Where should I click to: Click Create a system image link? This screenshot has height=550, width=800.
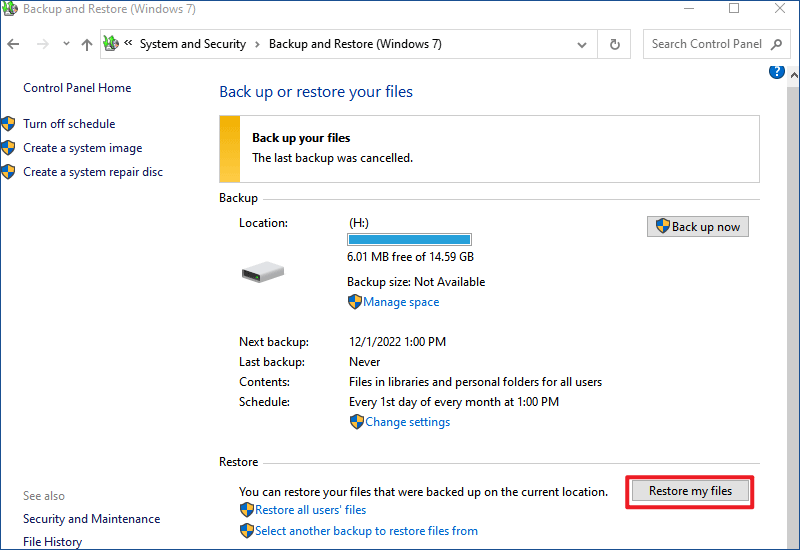click(83, 148)
